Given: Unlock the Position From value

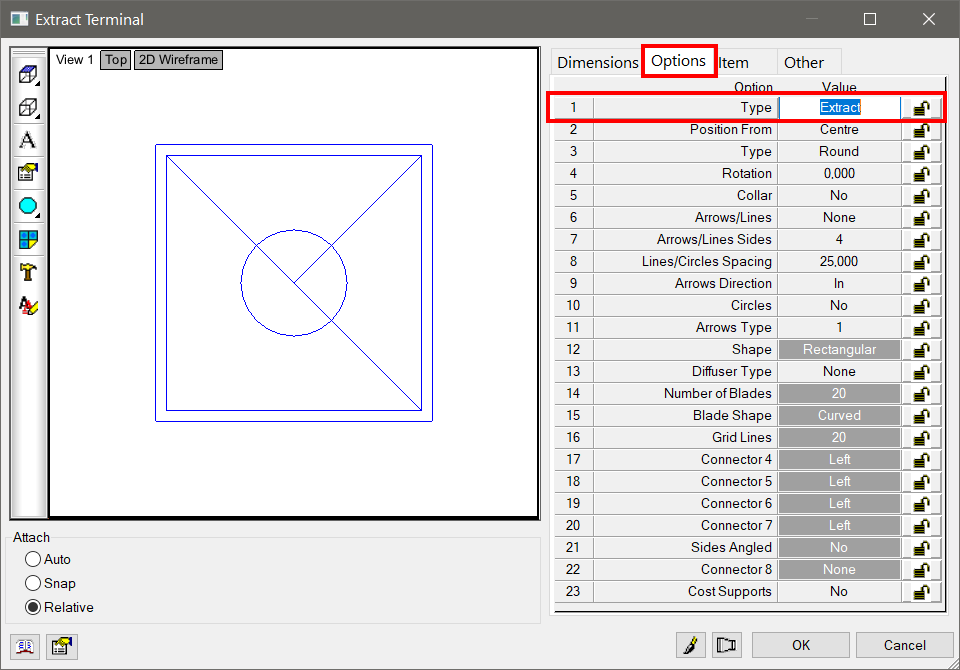Looking at the screenshot, I should click(x=919, y=129).
